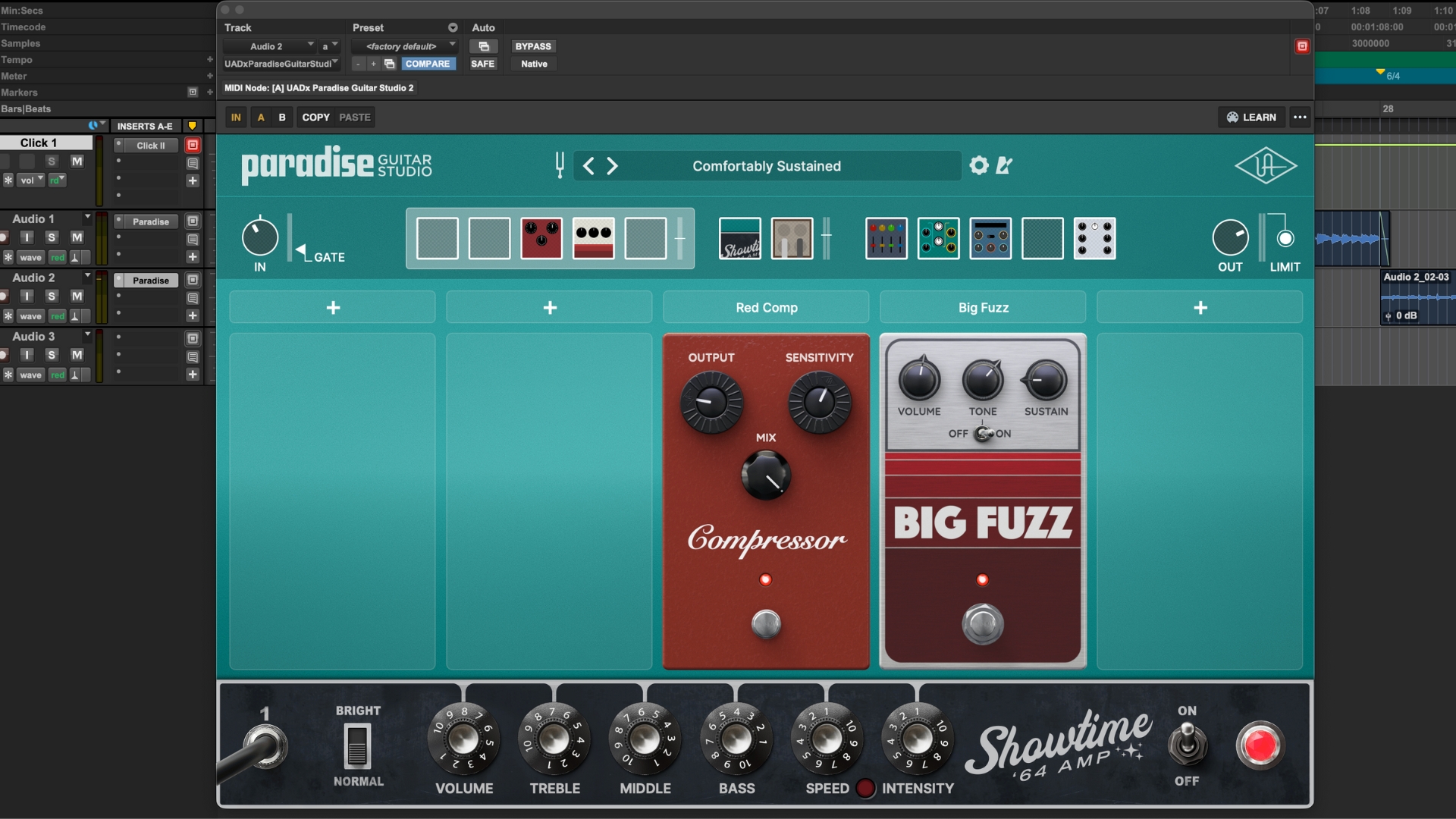Open the Showtime '64 amp selector icon
The image size is (1456, 819).
(x=739, y=238)
